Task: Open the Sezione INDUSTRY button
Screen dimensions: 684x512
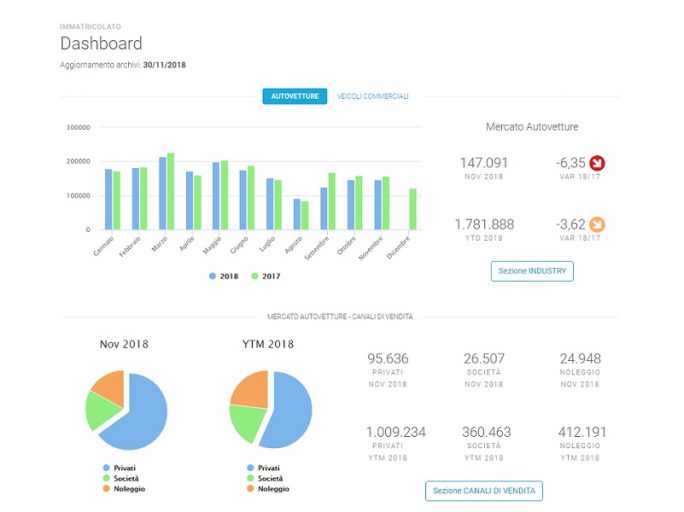Action: pos(532,271)
